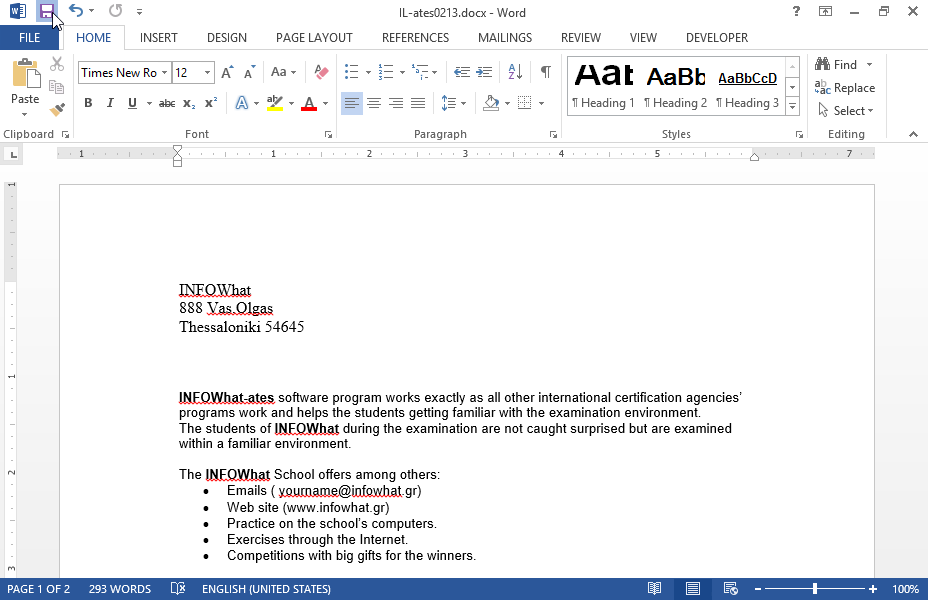Clear all formatting with eraser icon
Screen dimensions: 928x600
click(321, 72)
